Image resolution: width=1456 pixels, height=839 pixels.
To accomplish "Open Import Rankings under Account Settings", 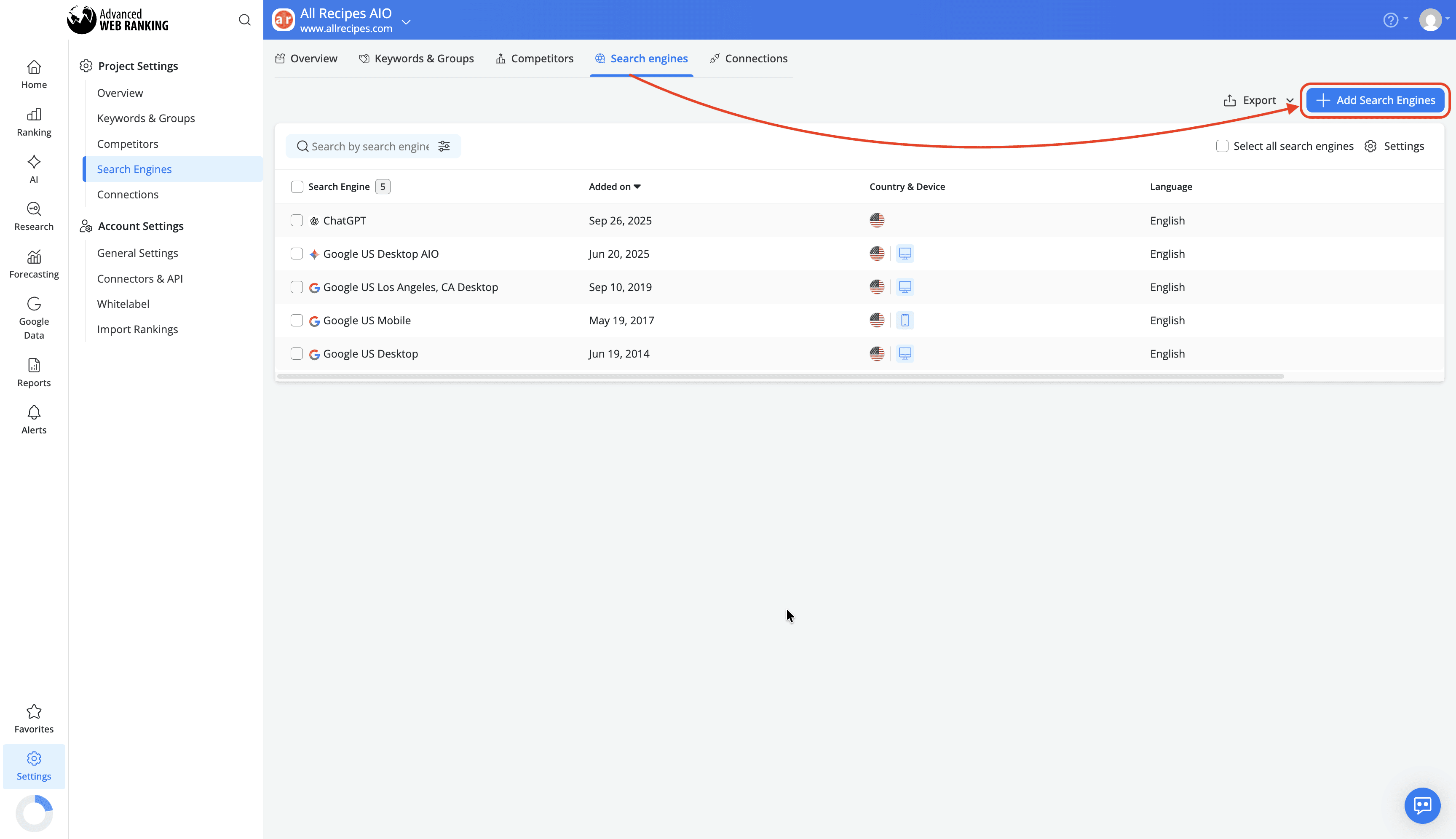I will (x=138, y=329).
